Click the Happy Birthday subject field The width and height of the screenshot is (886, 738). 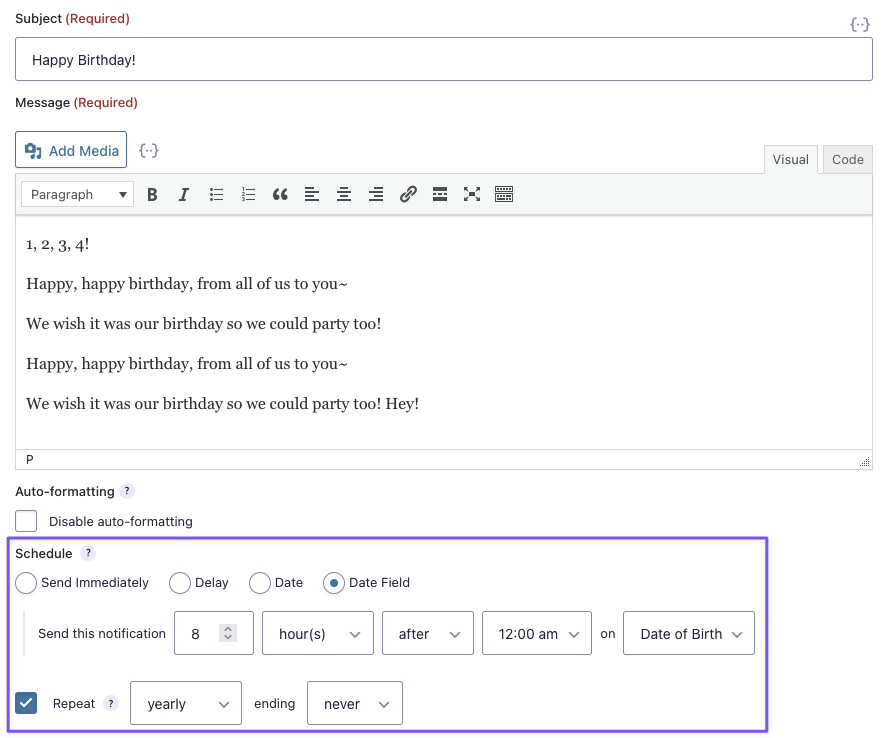[x=443, y=60]
